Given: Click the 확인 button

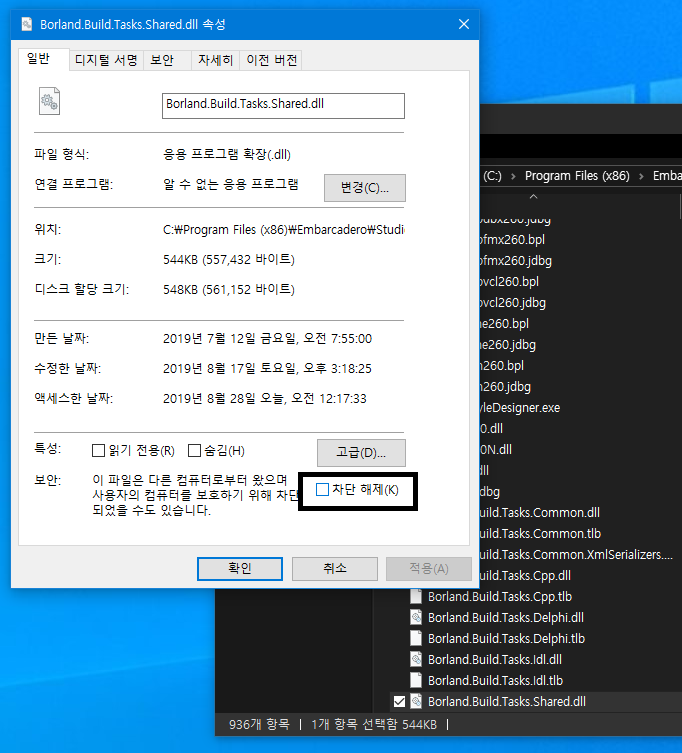Looking at the screenshot, I should tap(240, 568).
